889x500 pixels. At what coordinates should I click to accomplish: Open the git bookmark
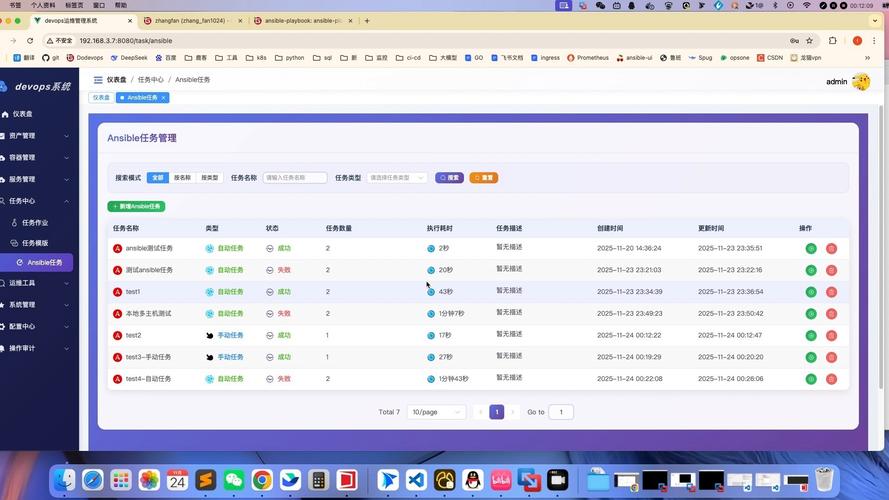tap(50, 58)
